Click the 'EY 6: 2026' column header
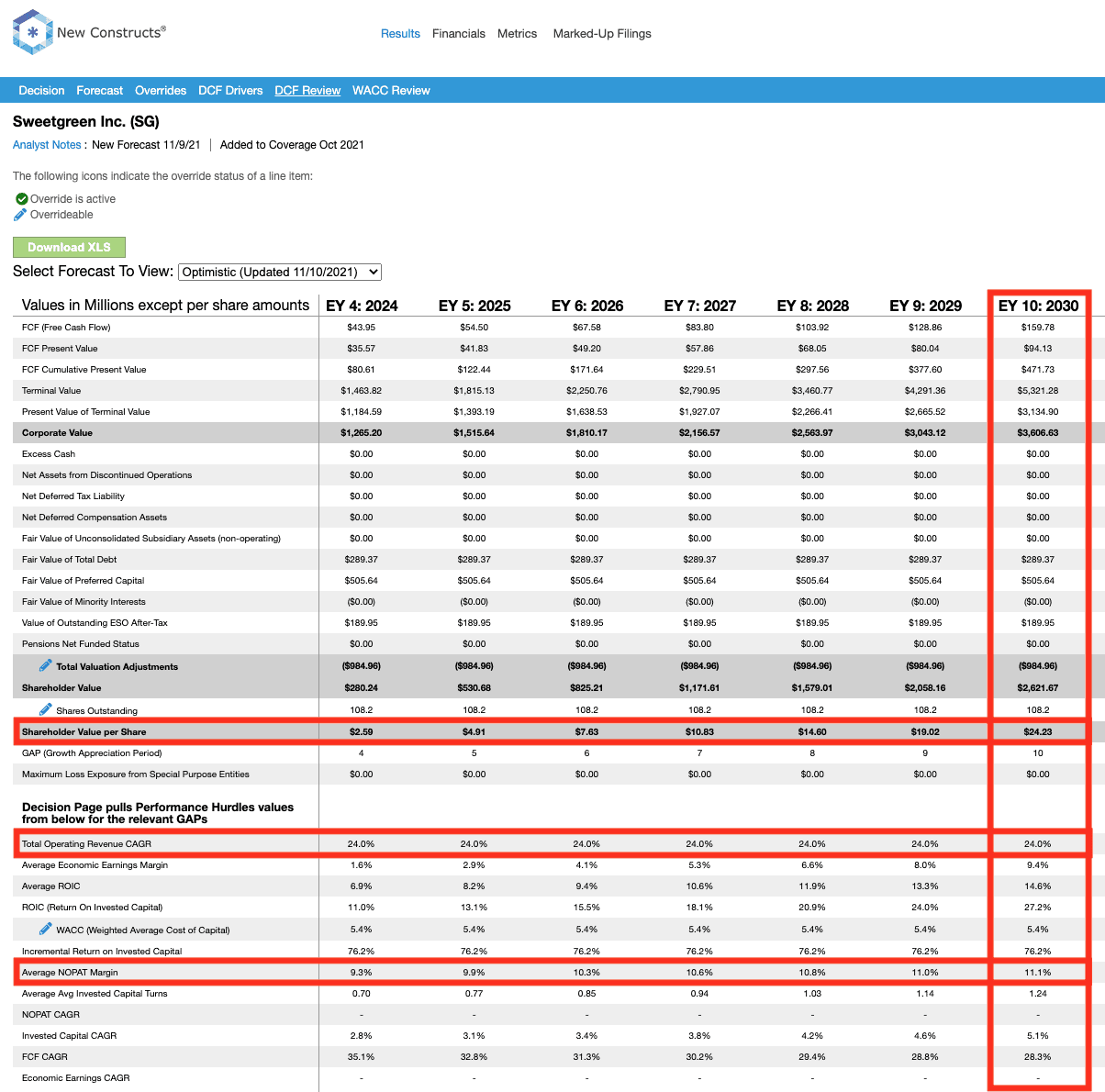The width and height of the screenshot is (1105, 1092). tap(587, 306)
